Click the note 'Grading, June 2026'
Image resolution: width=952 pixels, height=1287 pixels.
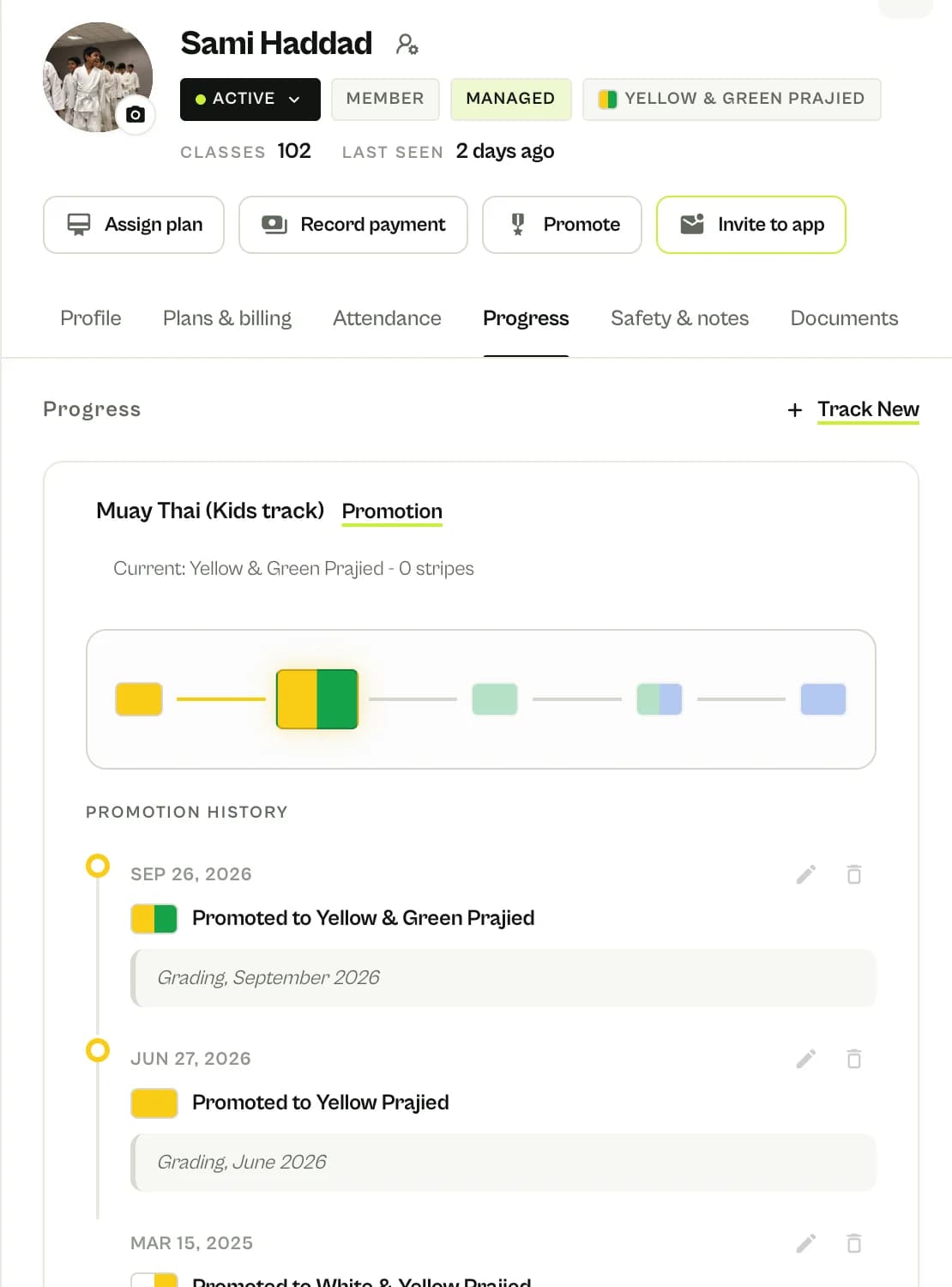coord(503,1163)
